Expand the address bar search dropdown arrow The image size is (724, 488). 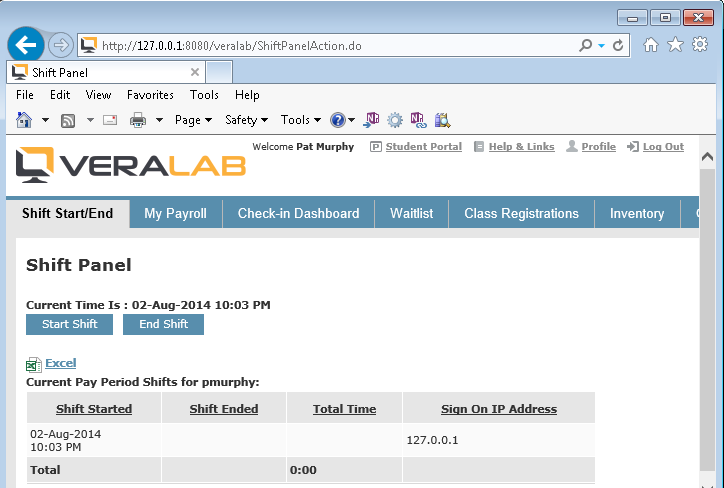[601, 46]
